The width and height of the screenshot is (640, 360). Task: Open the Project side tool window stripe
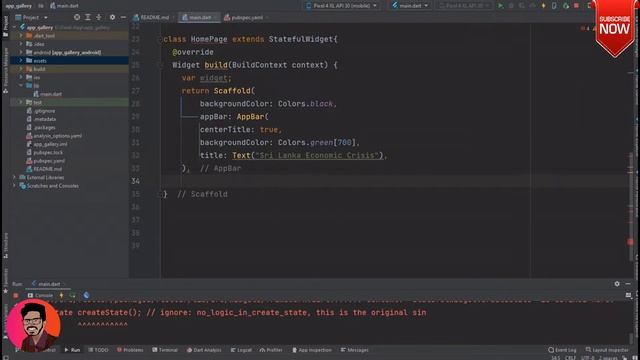(5, 27)
